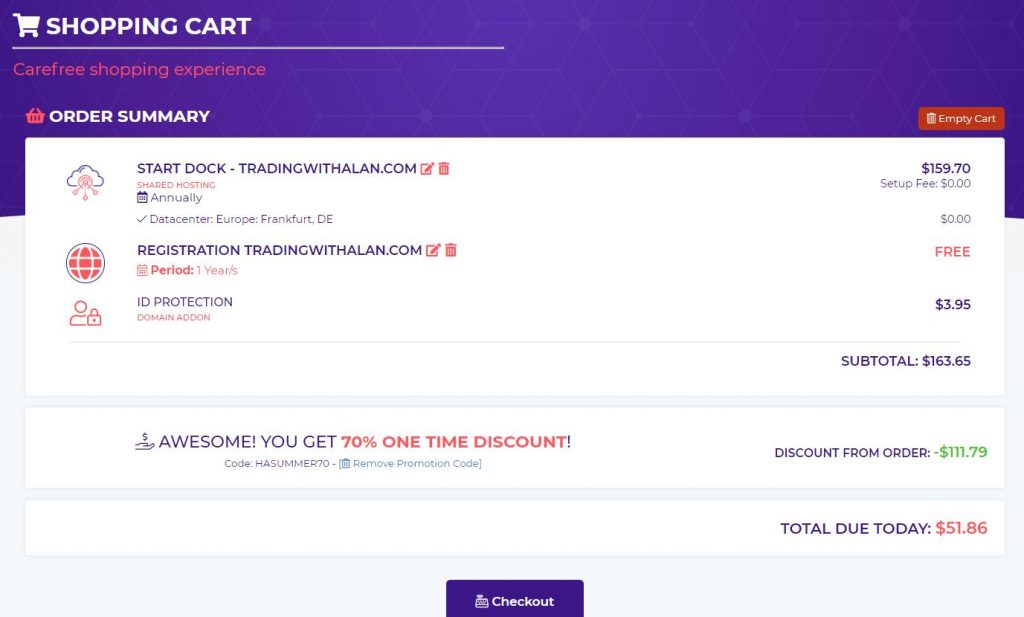Click the shared hosting cloud icon
This screenshot has width=1024, height=617.
[85, 182]
